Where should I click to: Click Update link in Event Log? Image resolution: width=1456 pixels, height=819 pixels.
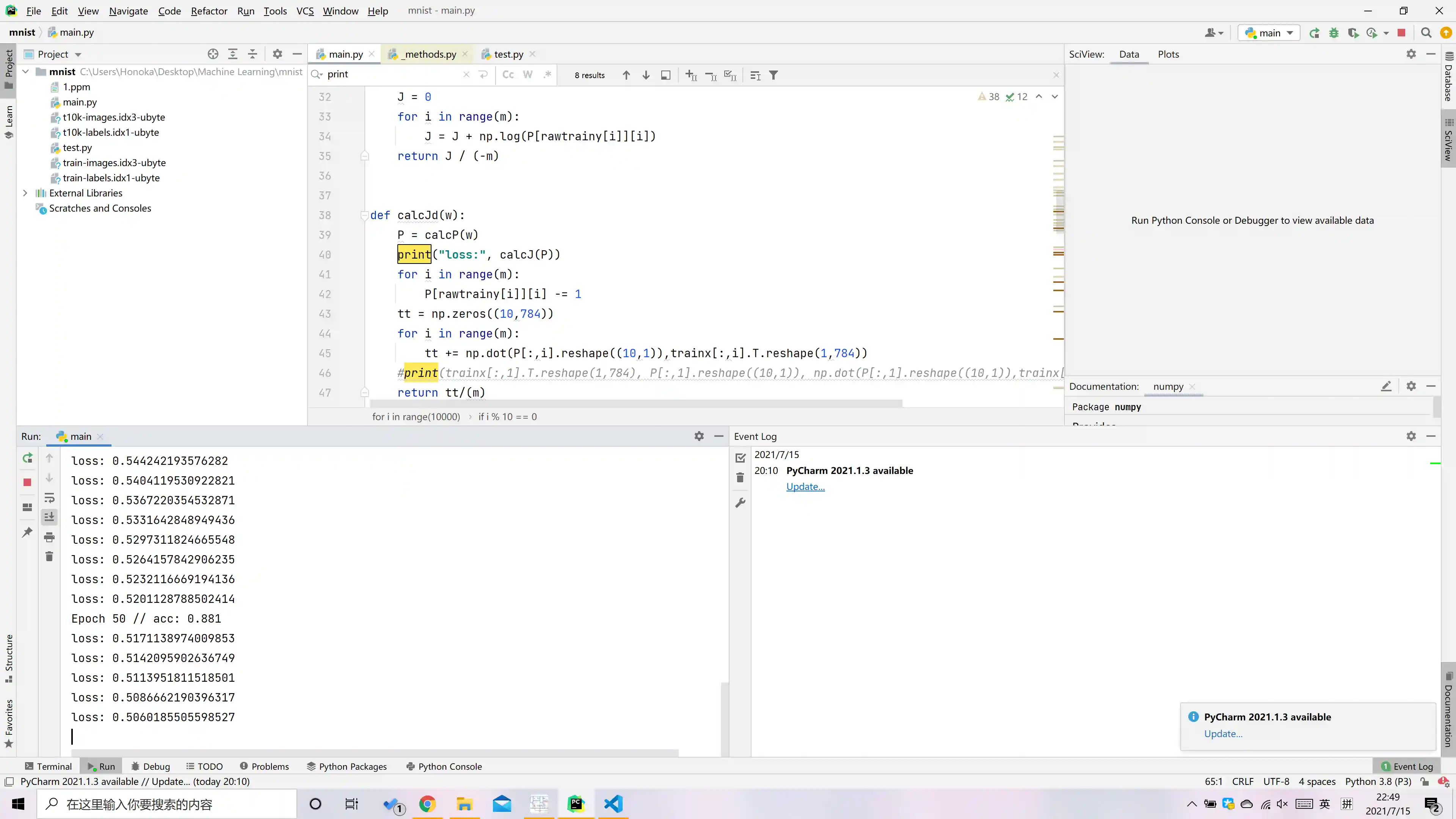pos(805,486)
